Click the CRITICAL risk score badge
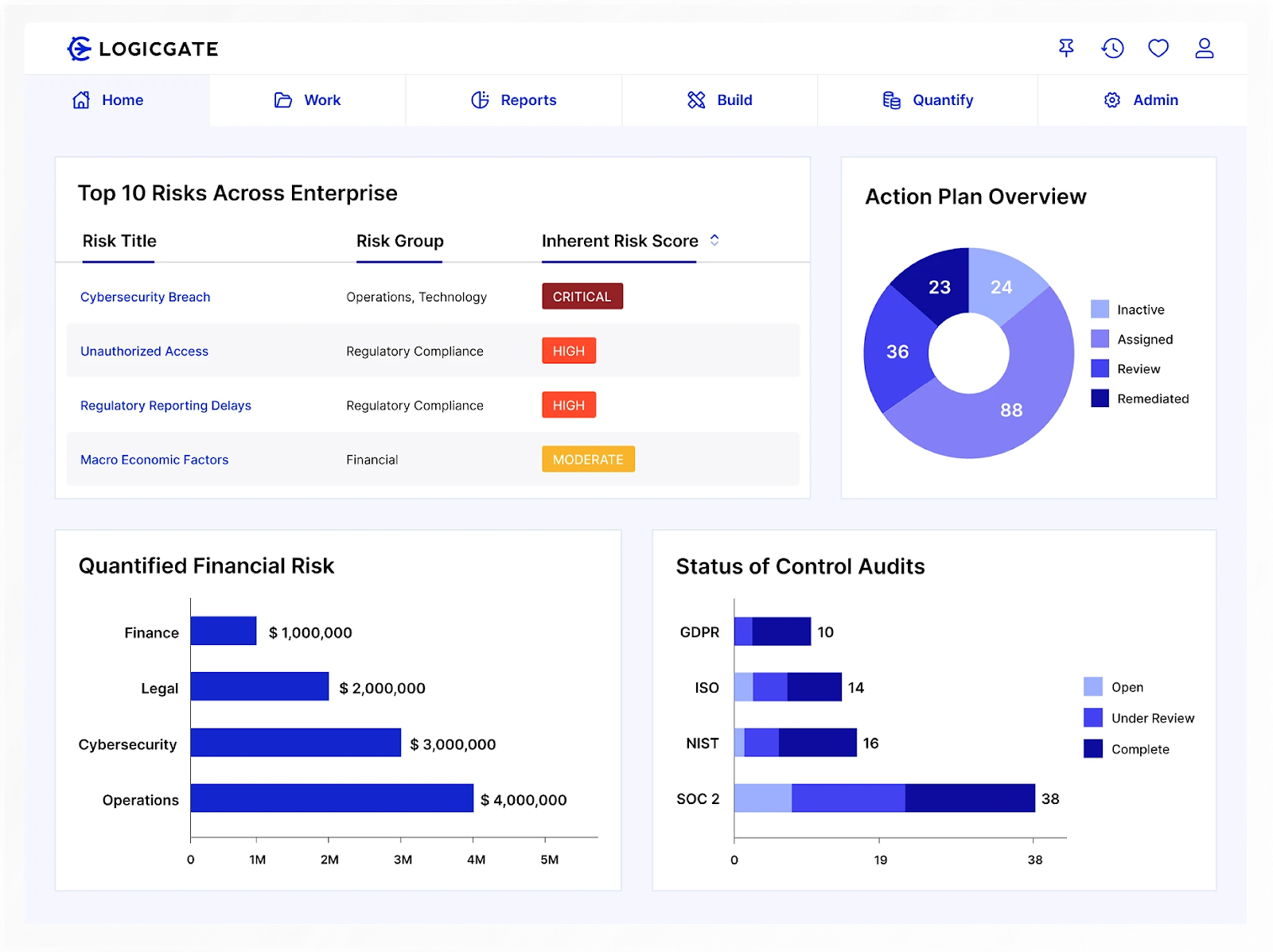This screenshot has width=1273, height=952. point(582,296)
